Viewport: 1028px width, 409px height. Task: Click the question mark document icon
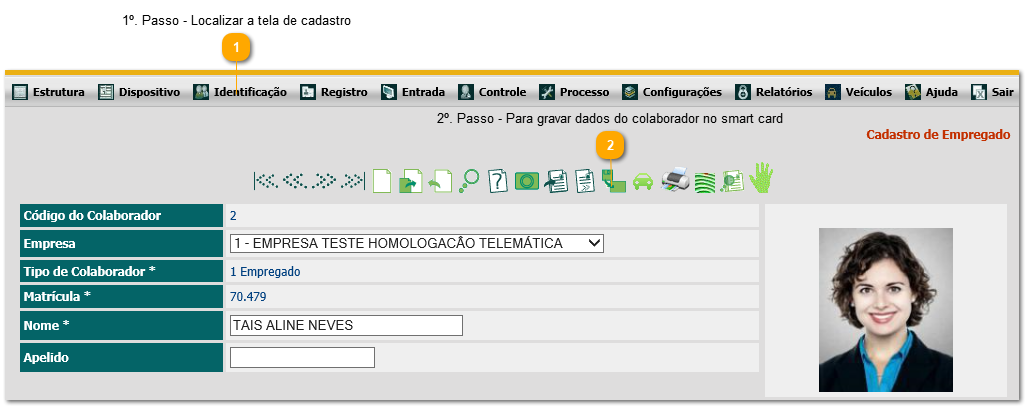tap(498, 181)
